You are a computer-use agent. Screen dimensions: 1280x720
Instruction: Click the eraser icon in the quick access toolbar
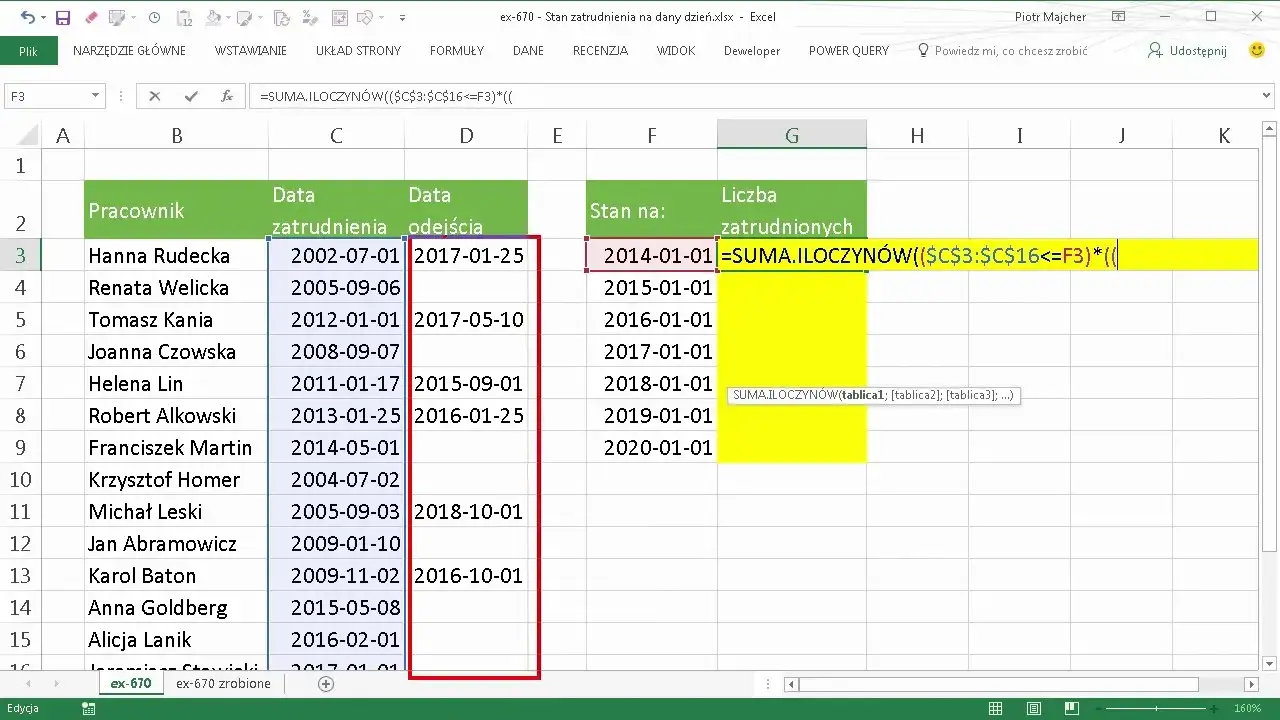pyautogui.click(x=91, y=17)
